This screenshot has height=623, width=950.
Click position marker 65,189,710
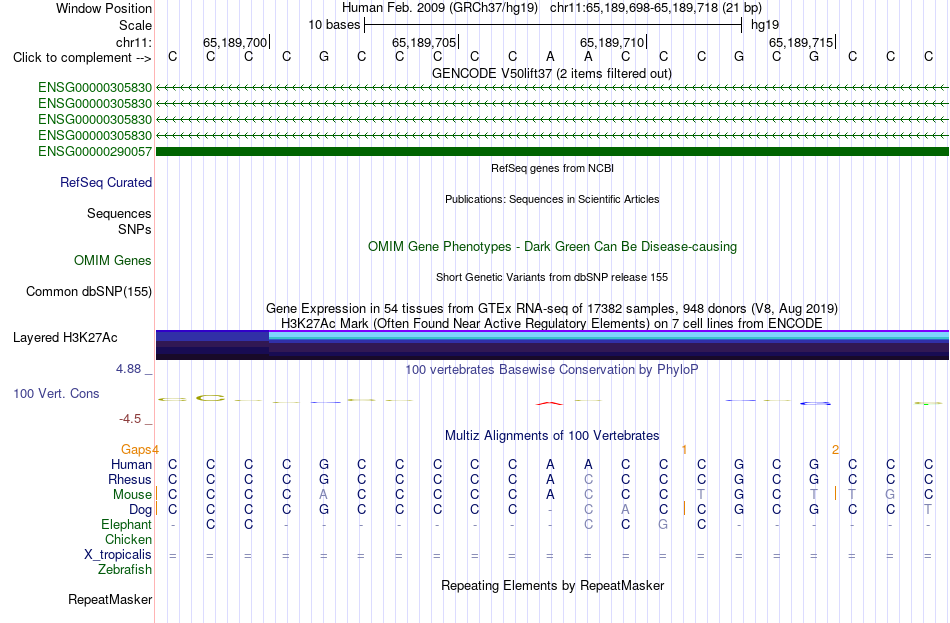coord(612,42)
